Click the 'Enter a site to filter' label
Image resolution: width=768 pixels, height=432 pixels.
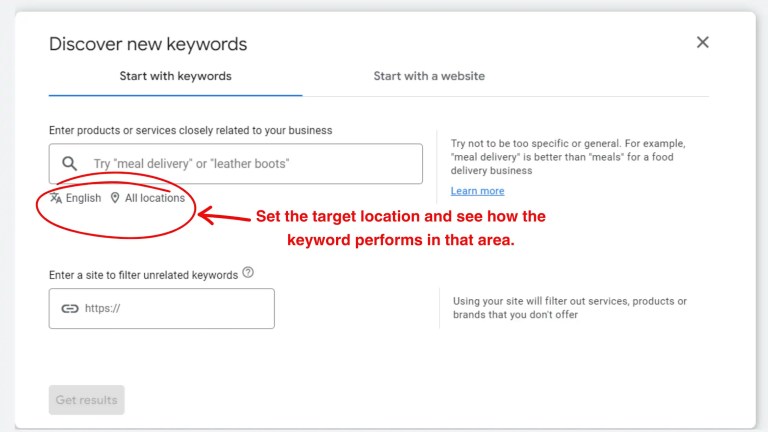click(x=143, y=275)
